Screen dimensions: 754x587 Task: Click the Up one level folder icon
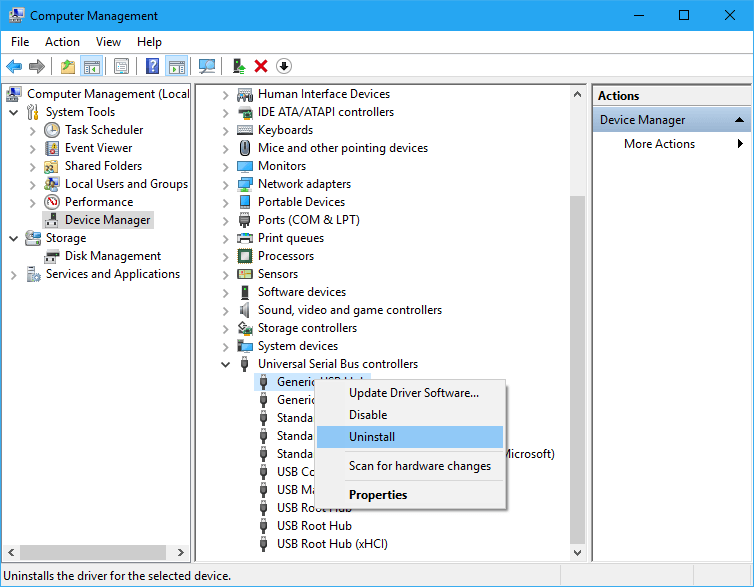[67, 66]
